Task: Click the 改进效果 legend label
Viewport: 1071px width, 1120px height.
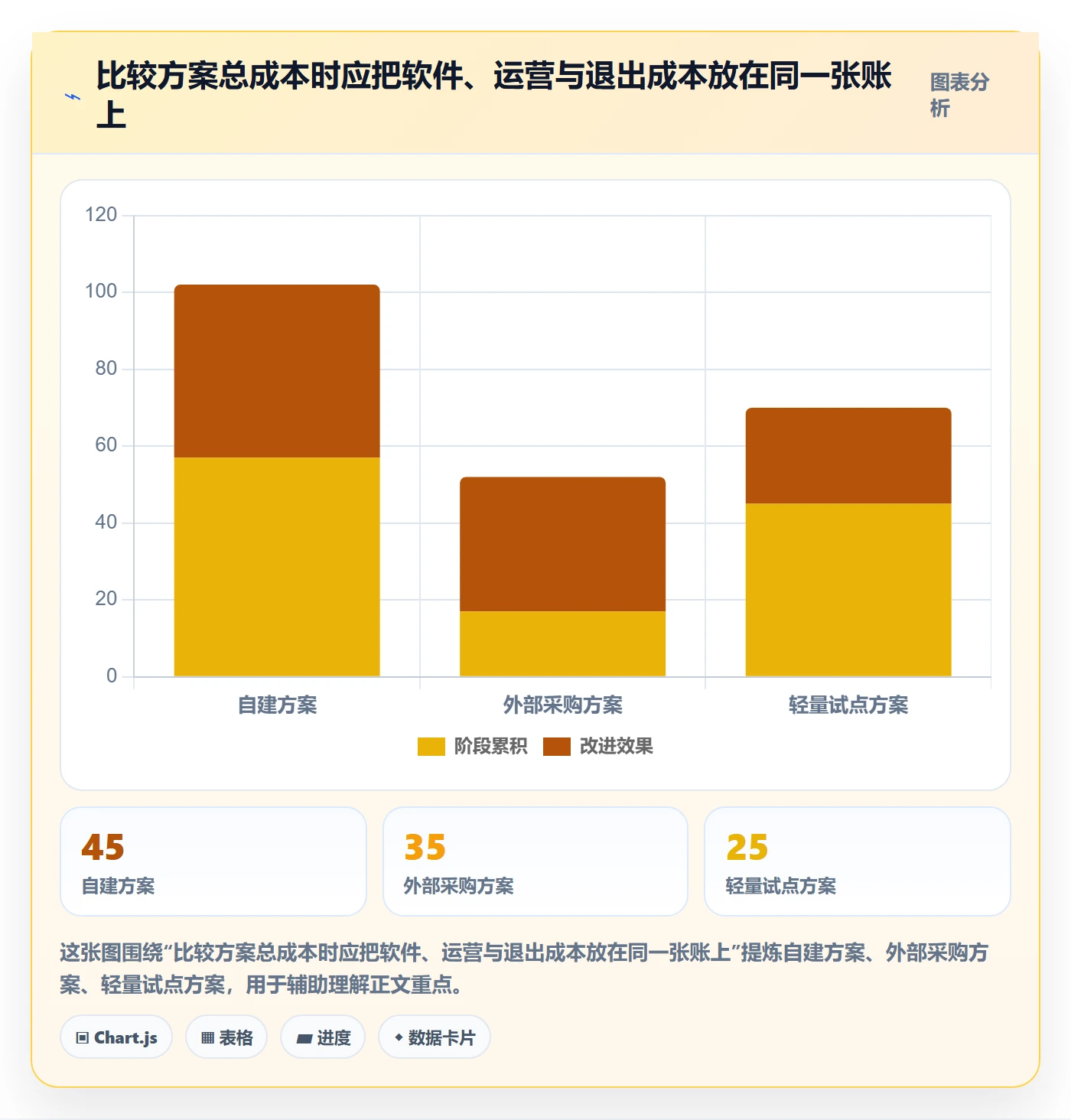Action: coord(617,746)
